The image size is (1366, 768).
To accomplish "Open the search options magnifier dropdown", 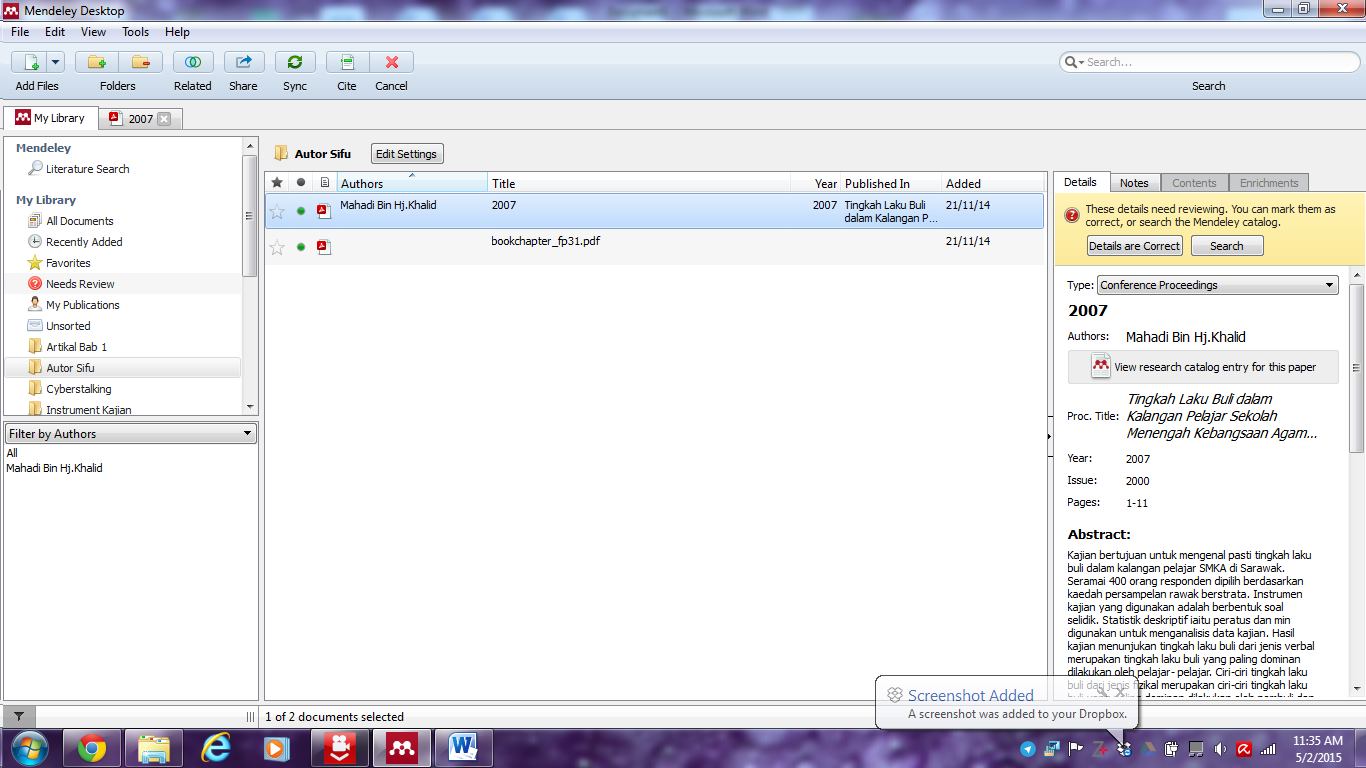I will point(1074,62).
